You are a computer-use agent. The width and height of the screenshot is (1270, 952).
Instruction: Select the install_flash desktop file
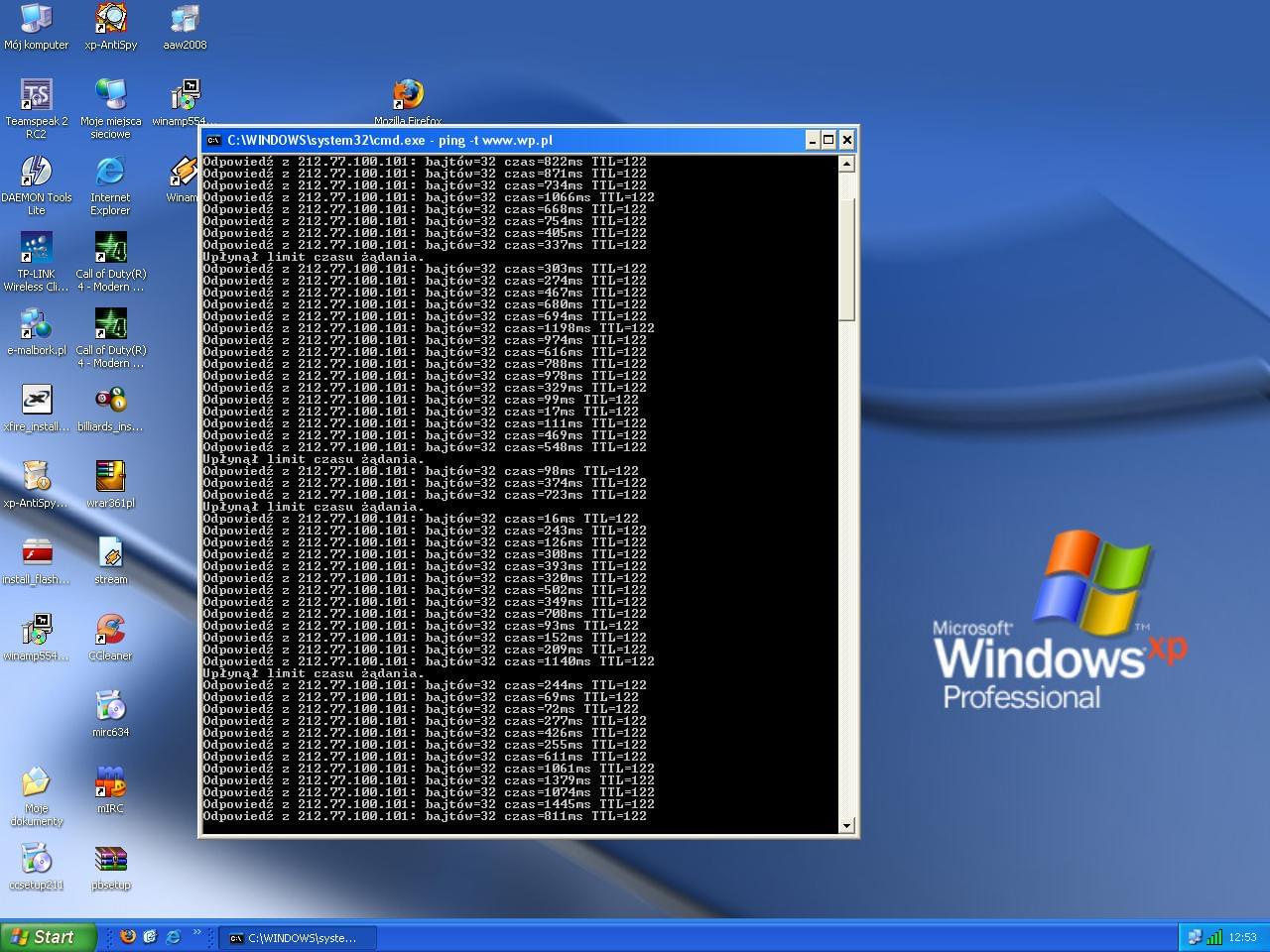[36, 560]
